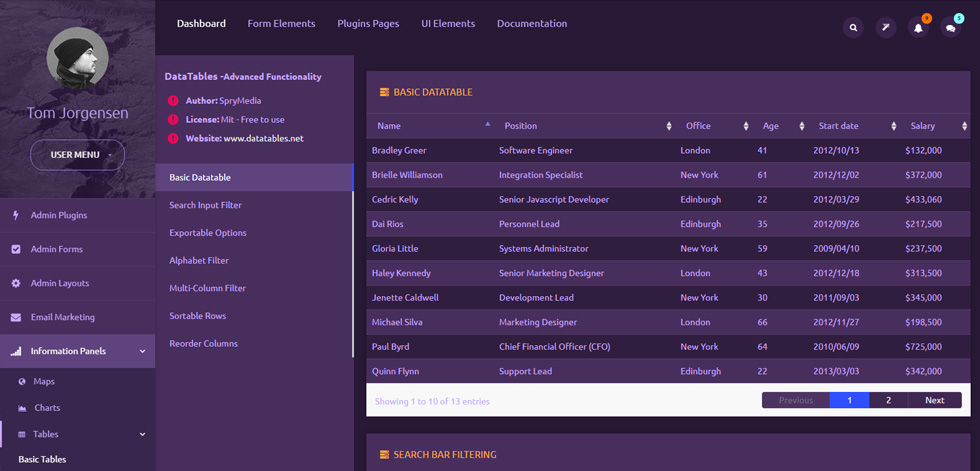Image resolution: width=980 pixels, height=471 pixels.
Task: Click Senior Javascript Developer position cell
Action: [554, 199]
